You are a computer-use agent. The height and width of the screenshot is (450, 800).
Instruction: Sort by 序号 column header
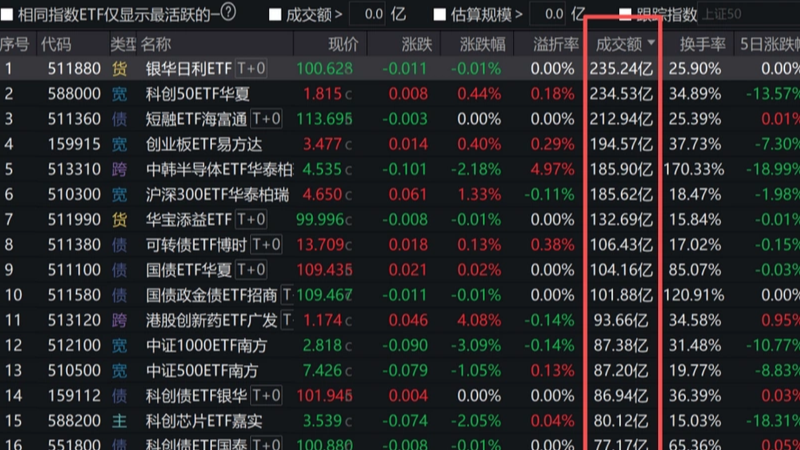[x=15, y=44]
